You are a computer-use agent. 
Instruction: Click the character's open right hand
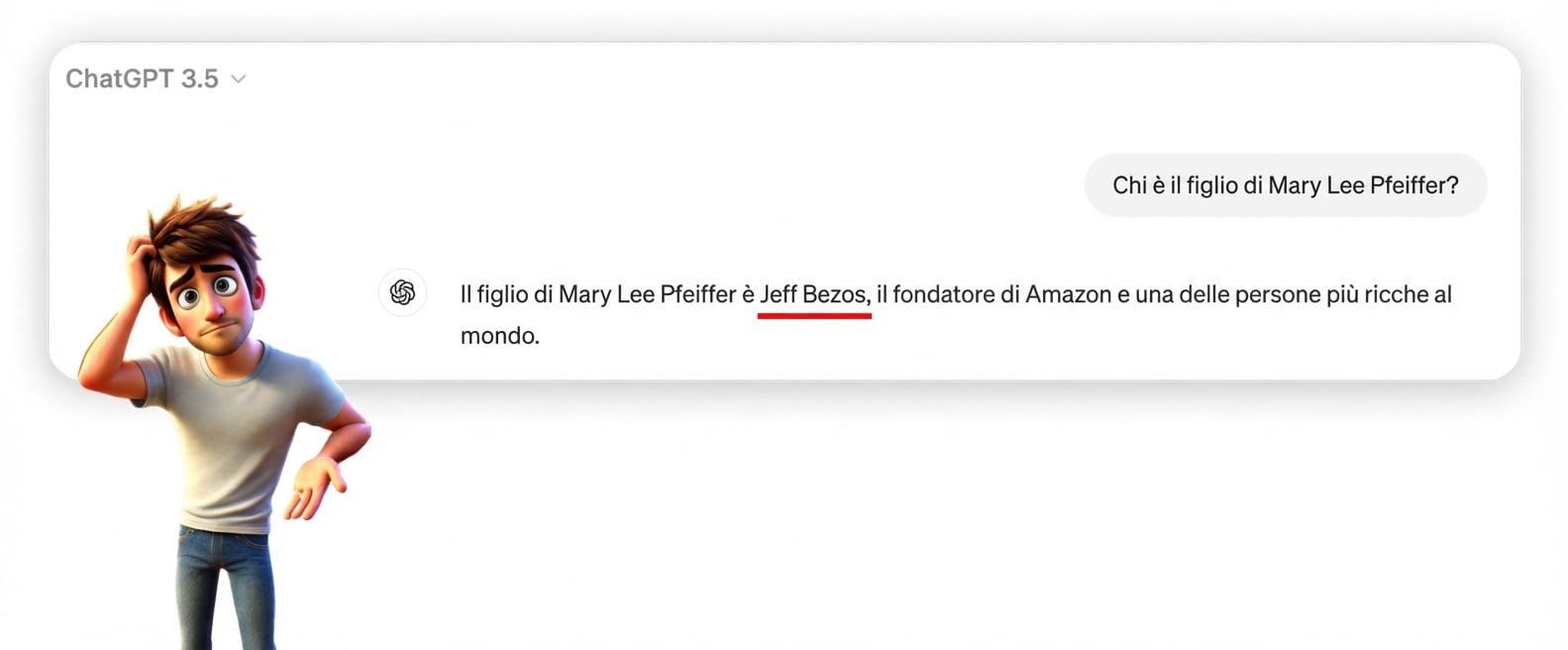point(317,486)
